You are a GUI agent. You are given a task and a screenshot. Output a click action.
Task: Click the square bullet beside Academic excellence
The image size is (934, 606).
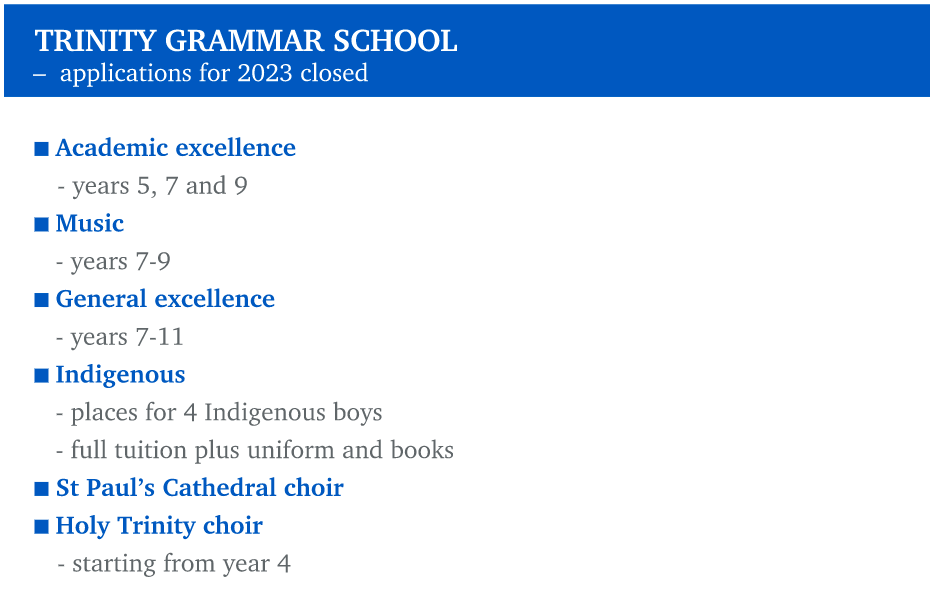tap(41, 149)
